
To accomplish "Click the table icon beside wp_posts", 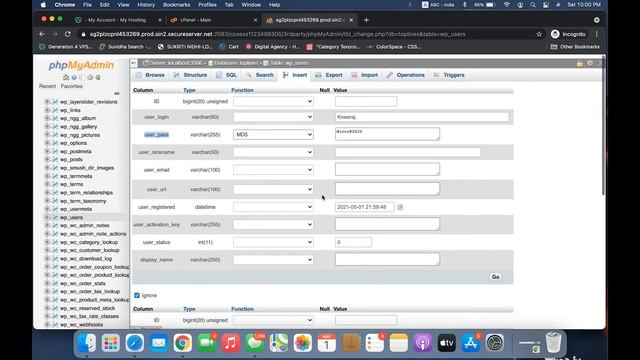I will pos(55,160).
